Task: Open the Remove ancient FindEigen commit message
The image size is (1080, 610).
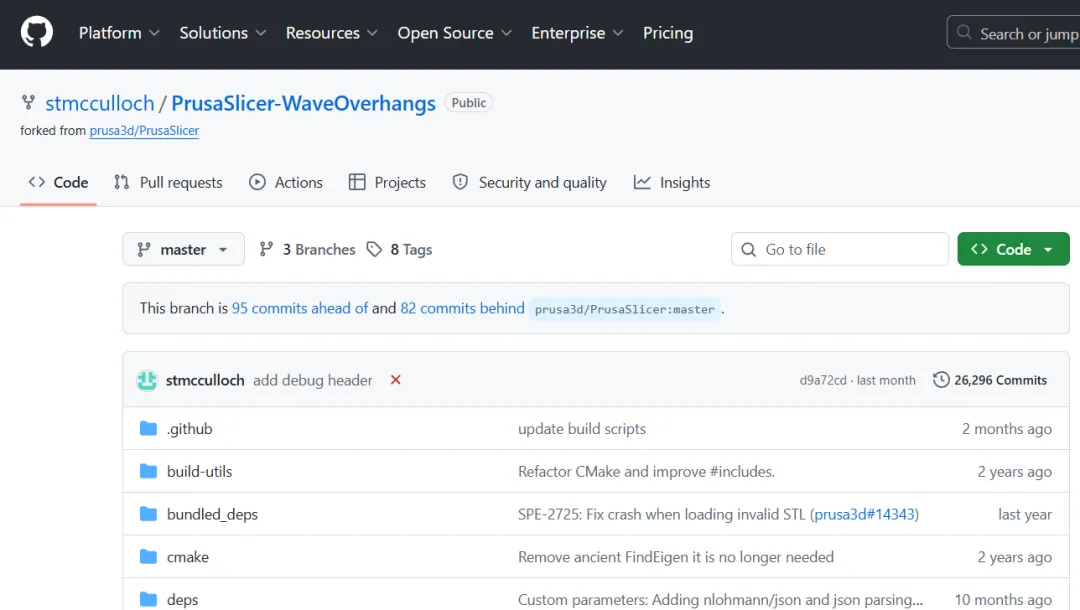Action: (x=676, y=557)
